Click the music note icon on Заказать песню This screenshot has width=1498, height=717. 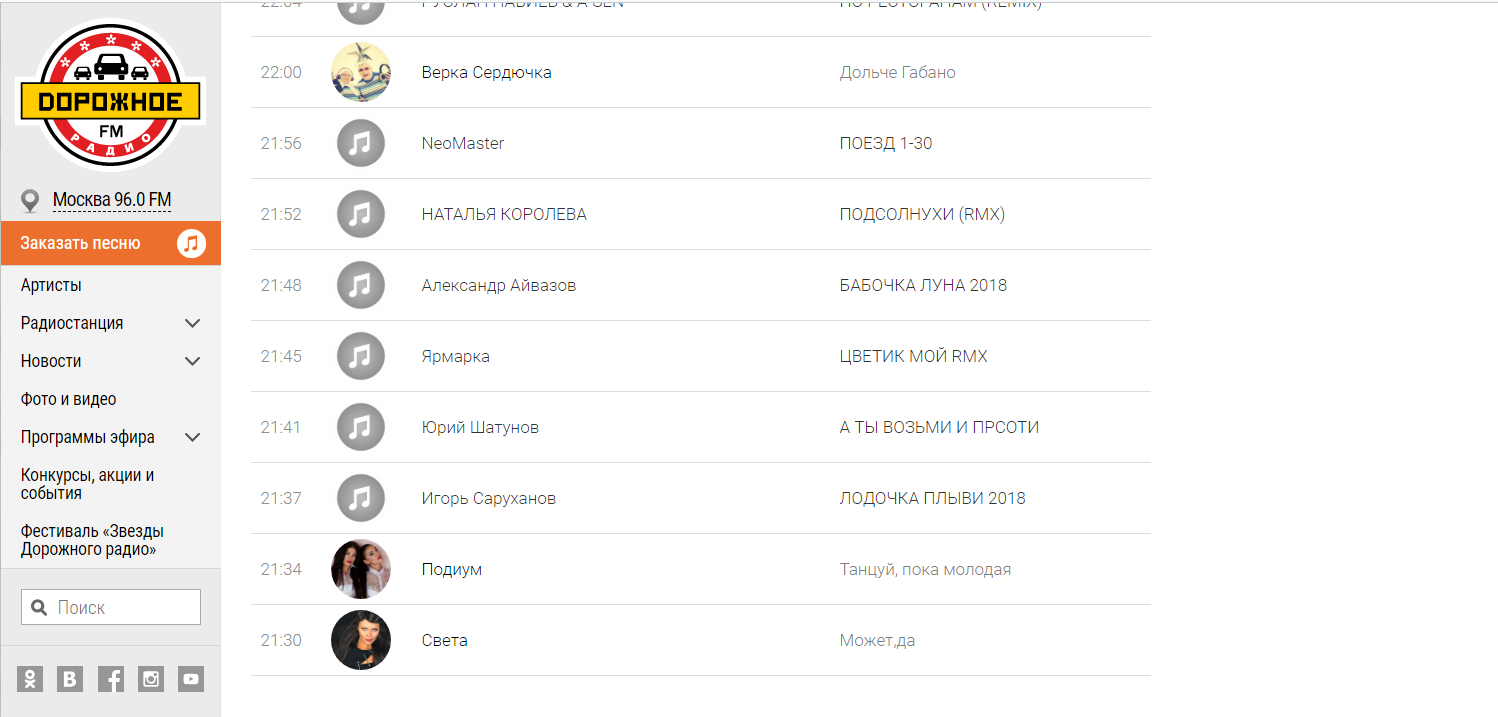pyautogui.click(x=192, y=243)
